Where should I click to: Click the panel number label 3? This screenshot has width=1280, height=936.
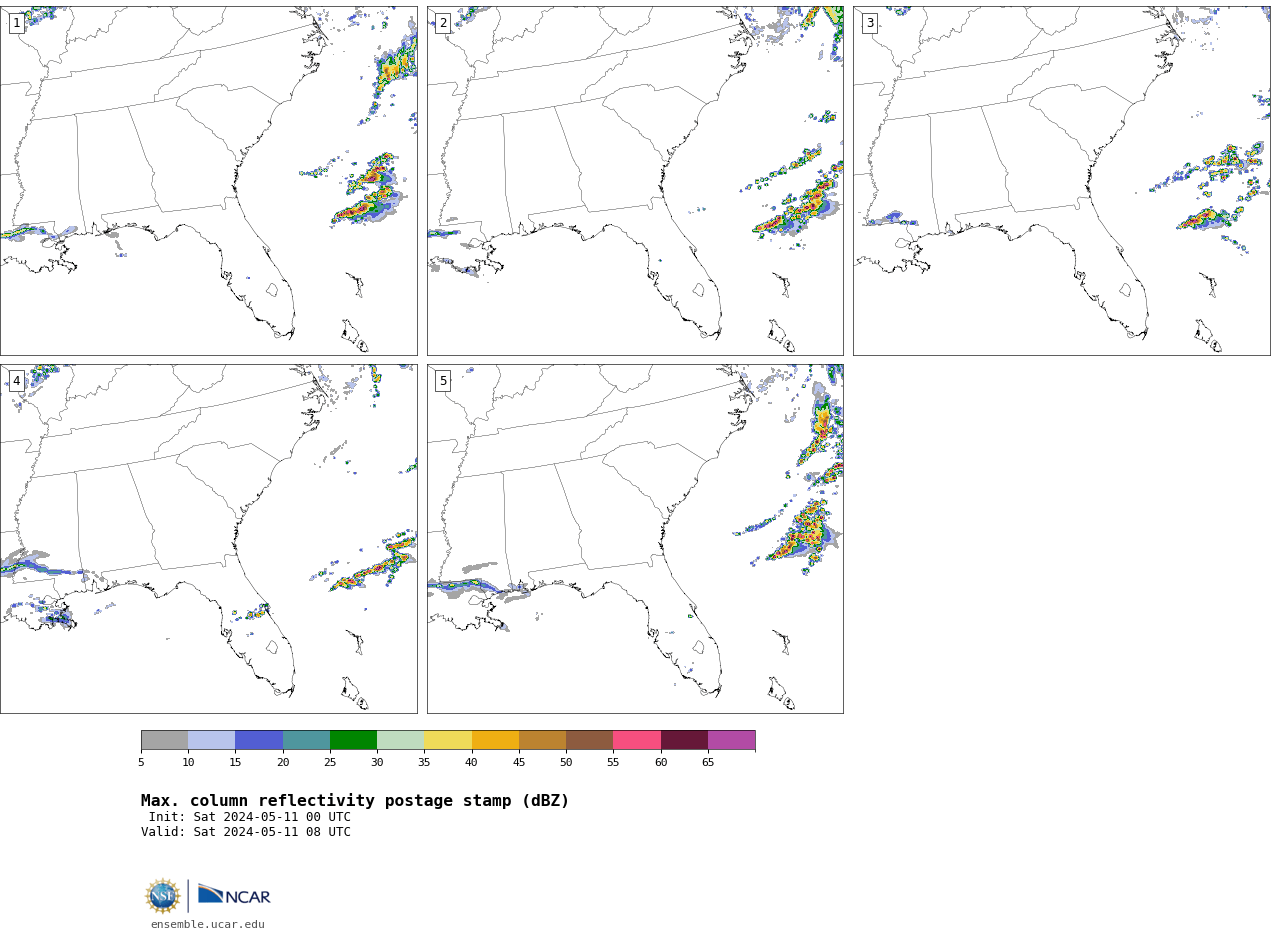870,23
